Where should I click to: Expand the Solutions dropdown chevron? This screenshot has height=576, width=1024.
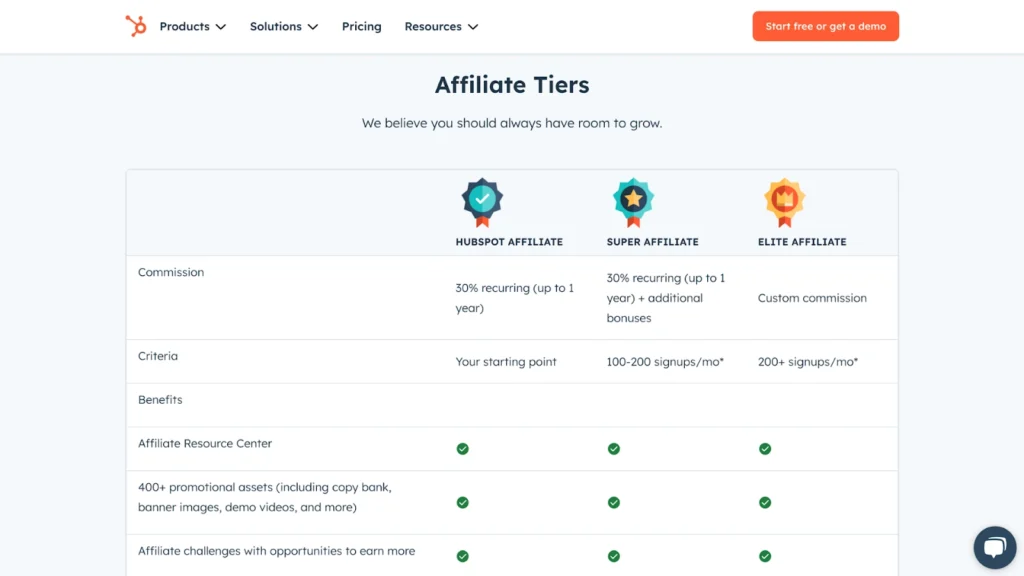pyautogui.click(x=311, y=27)
